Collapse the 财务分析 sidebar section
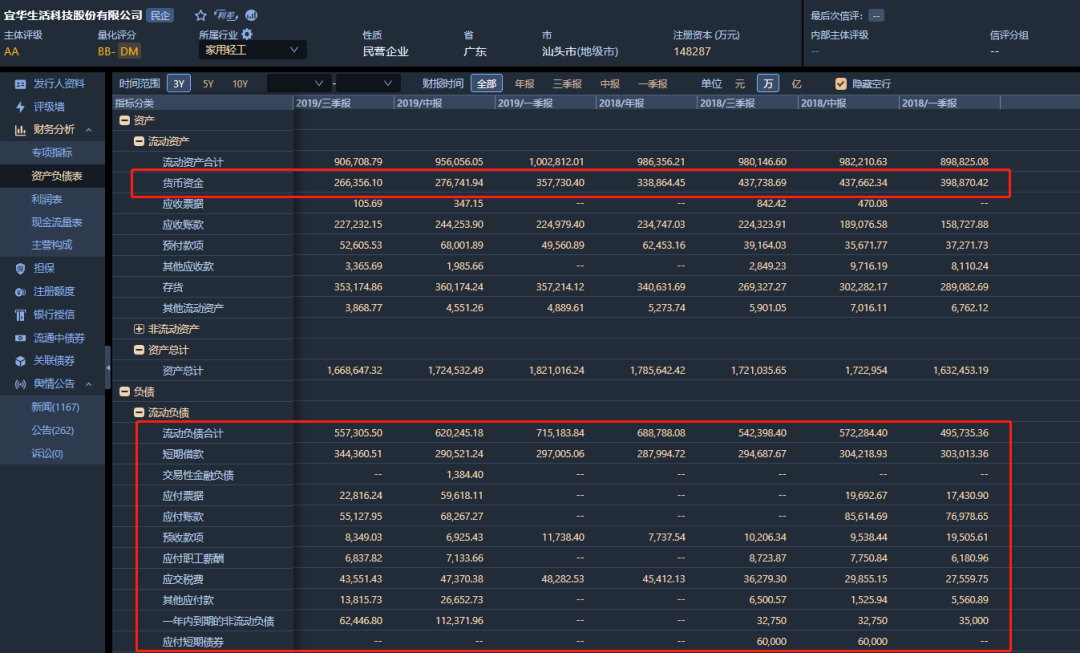 click(87, 130)
